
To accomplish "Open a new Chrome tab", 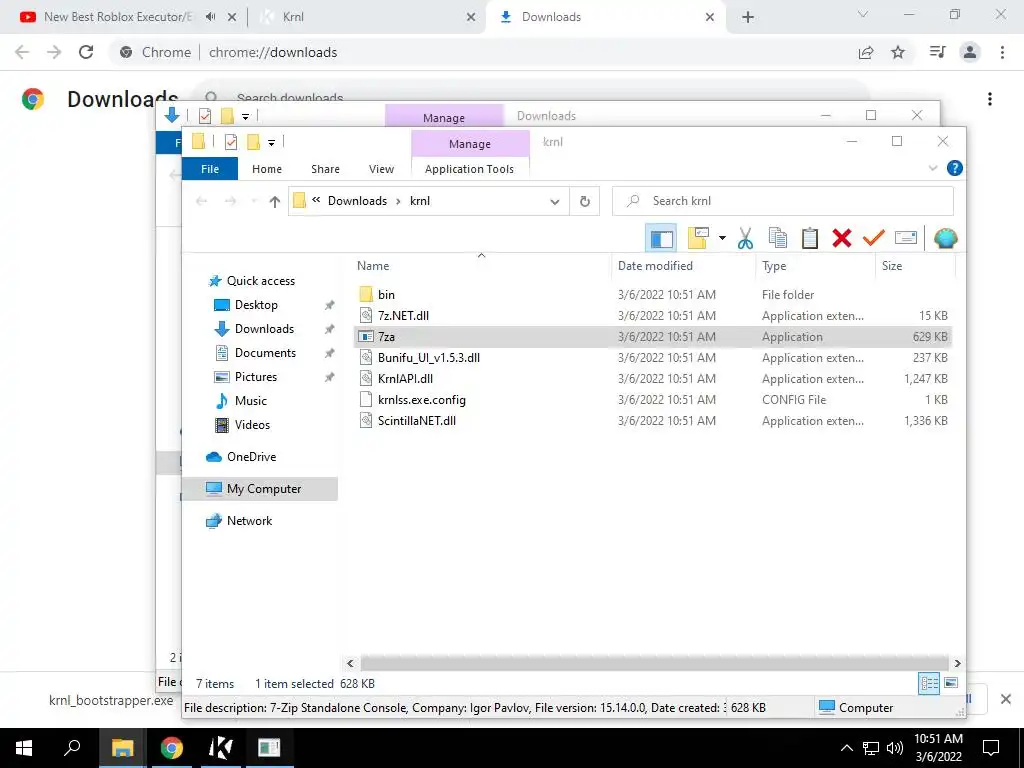I will click(748, 17).
